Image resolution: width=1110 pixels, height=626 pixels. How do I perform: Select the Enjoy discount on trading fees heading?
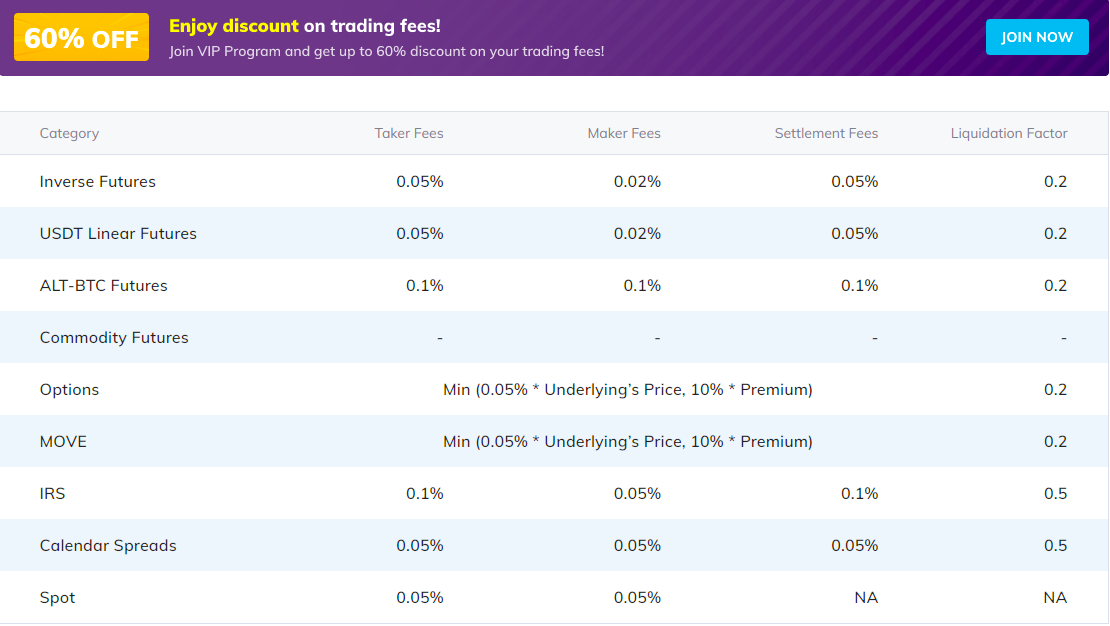pyautogui.click(x=304, y=26)
